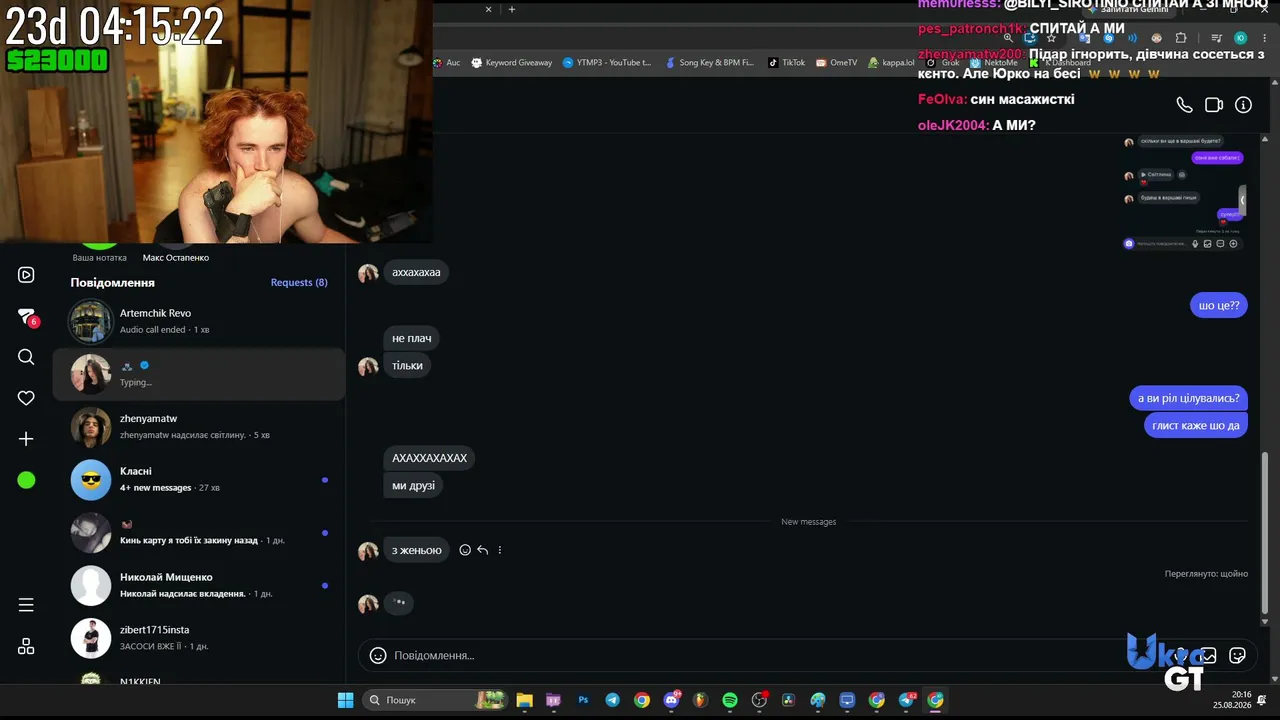
Task: Open the Николай Мищенко conversation
Action: pos(199,586)
